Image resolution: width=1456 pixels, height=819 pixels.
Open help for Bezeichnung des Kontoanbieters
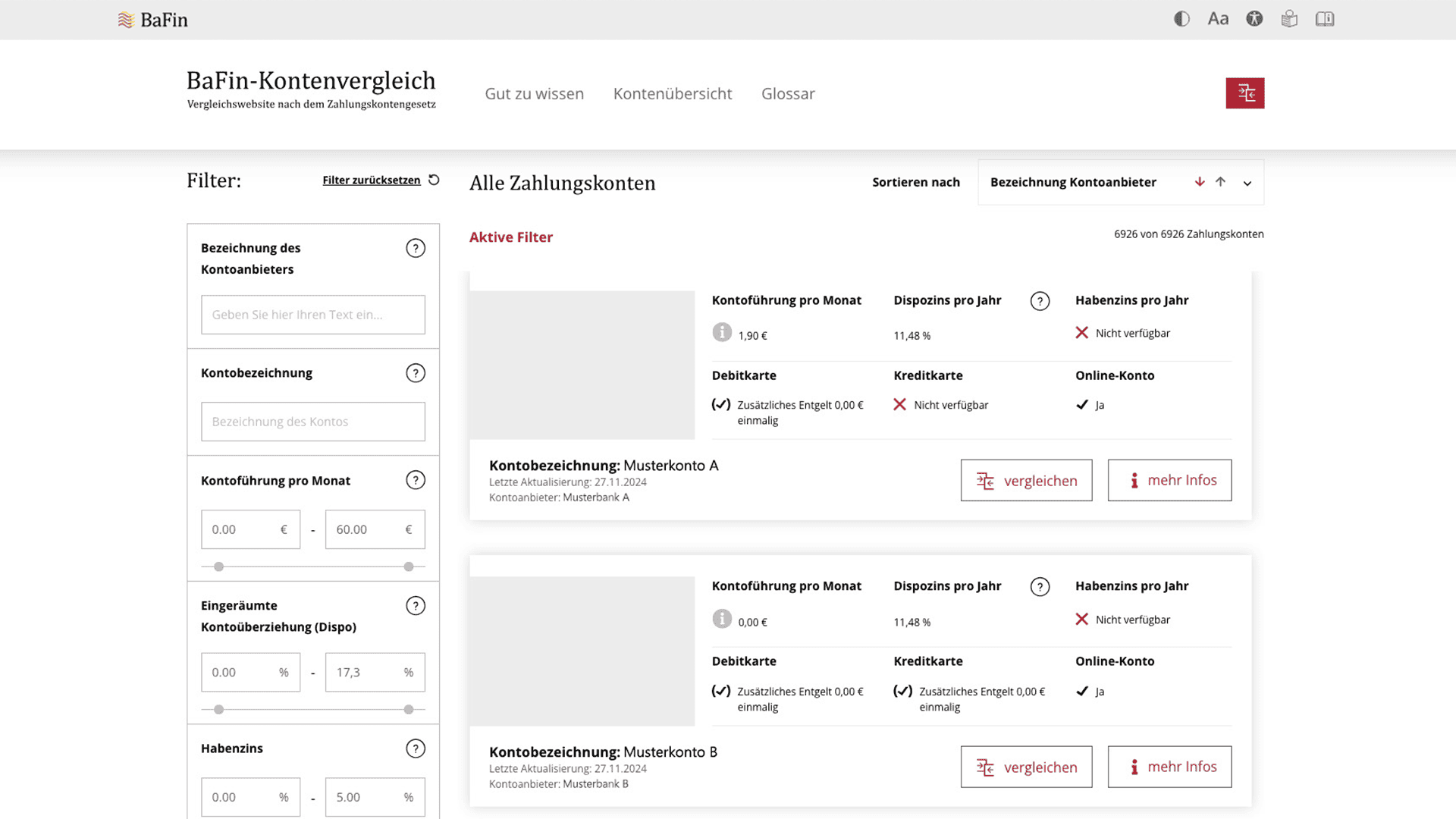click(x=416, y=248)
